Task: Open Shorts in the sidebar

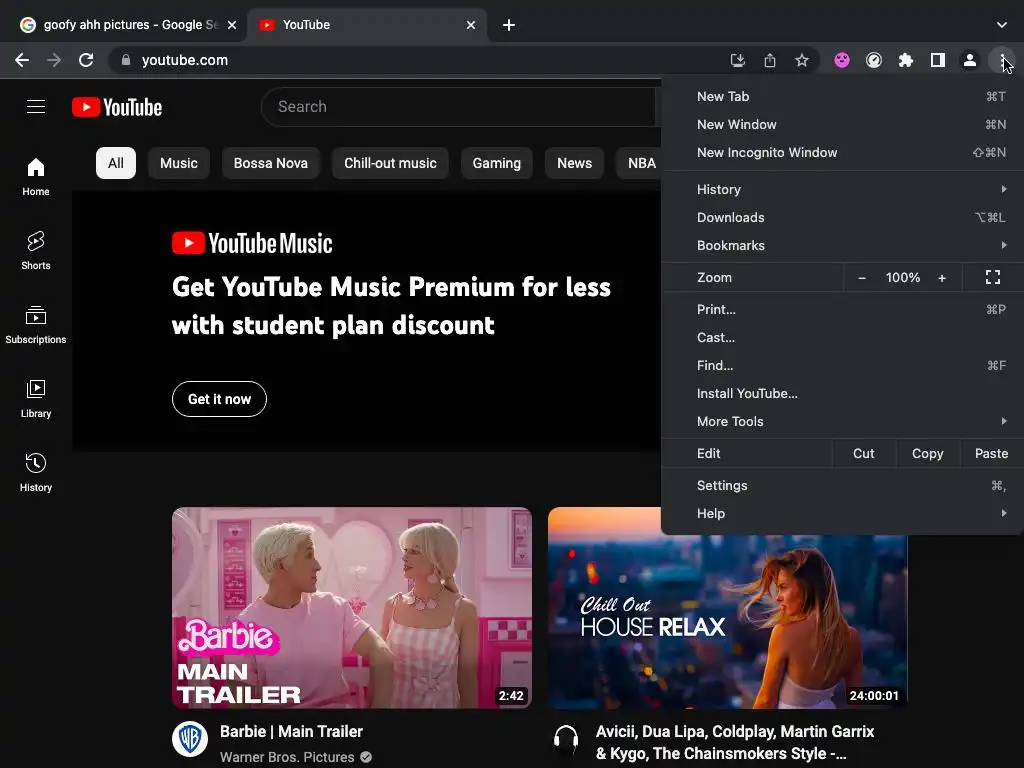Action: pyautogui.click(x=36, y=250)
